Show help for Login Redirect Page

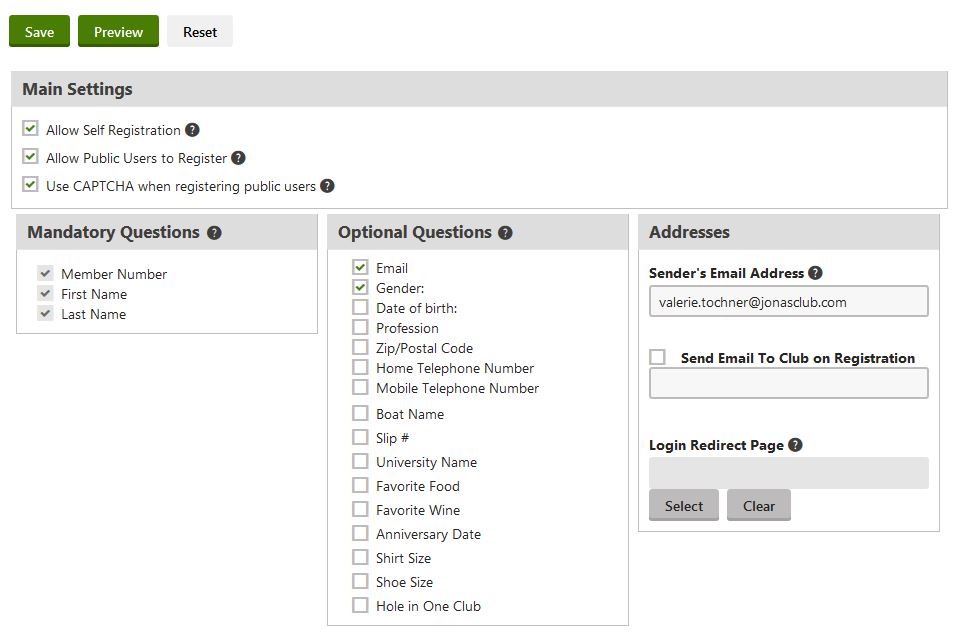point(795,445)
